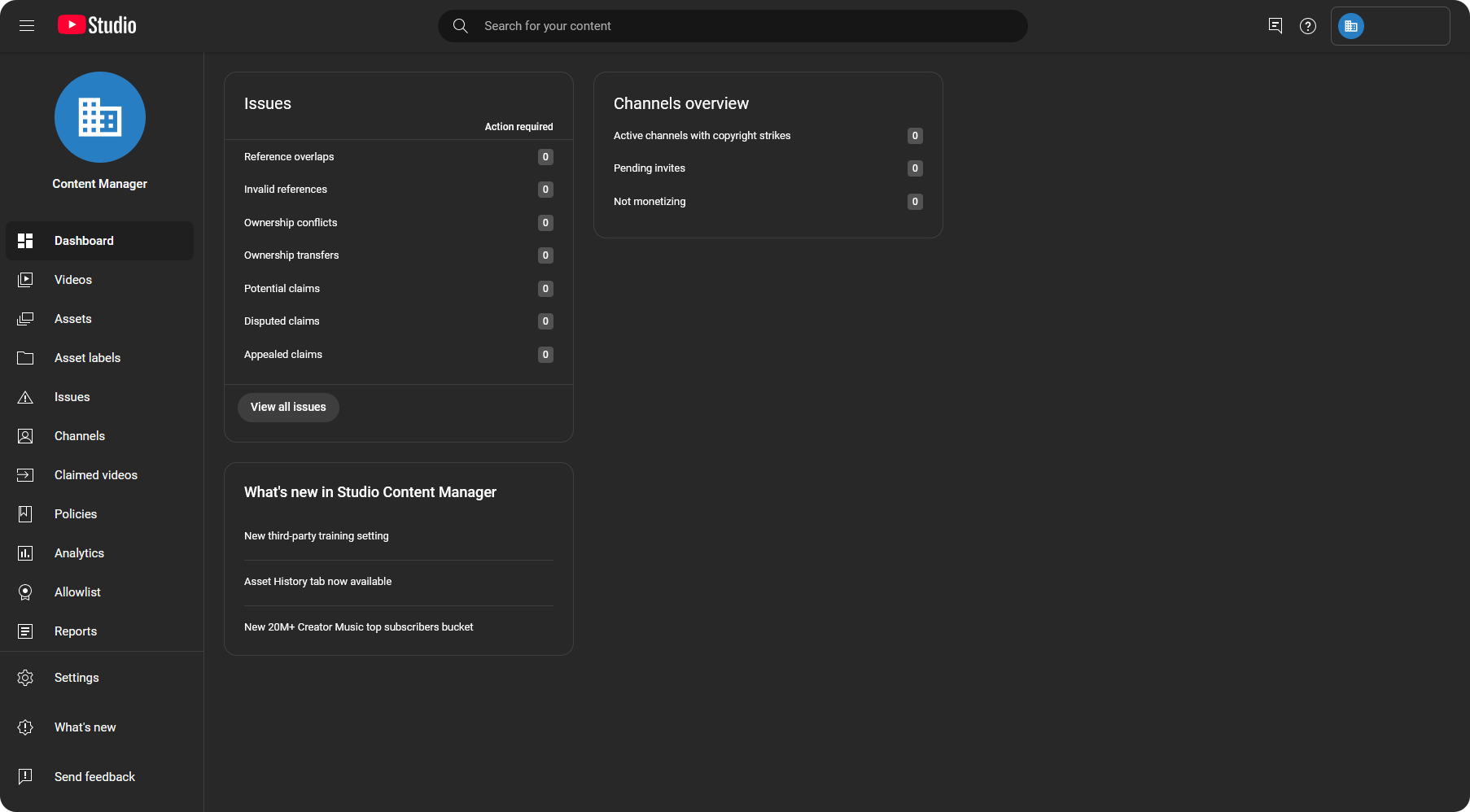Toggle the hamburger navigation menu
Viewport: 1470px width, 812px height.
[x=27, y=26]
